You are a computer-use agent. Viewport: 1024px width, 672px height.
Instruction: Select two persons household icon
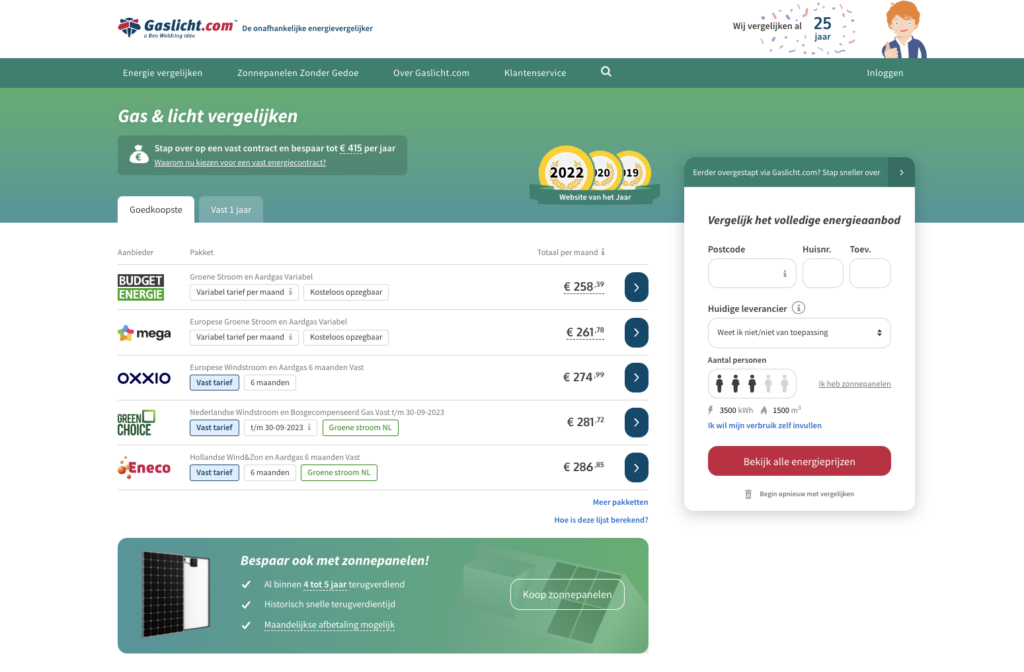point(735,384)
